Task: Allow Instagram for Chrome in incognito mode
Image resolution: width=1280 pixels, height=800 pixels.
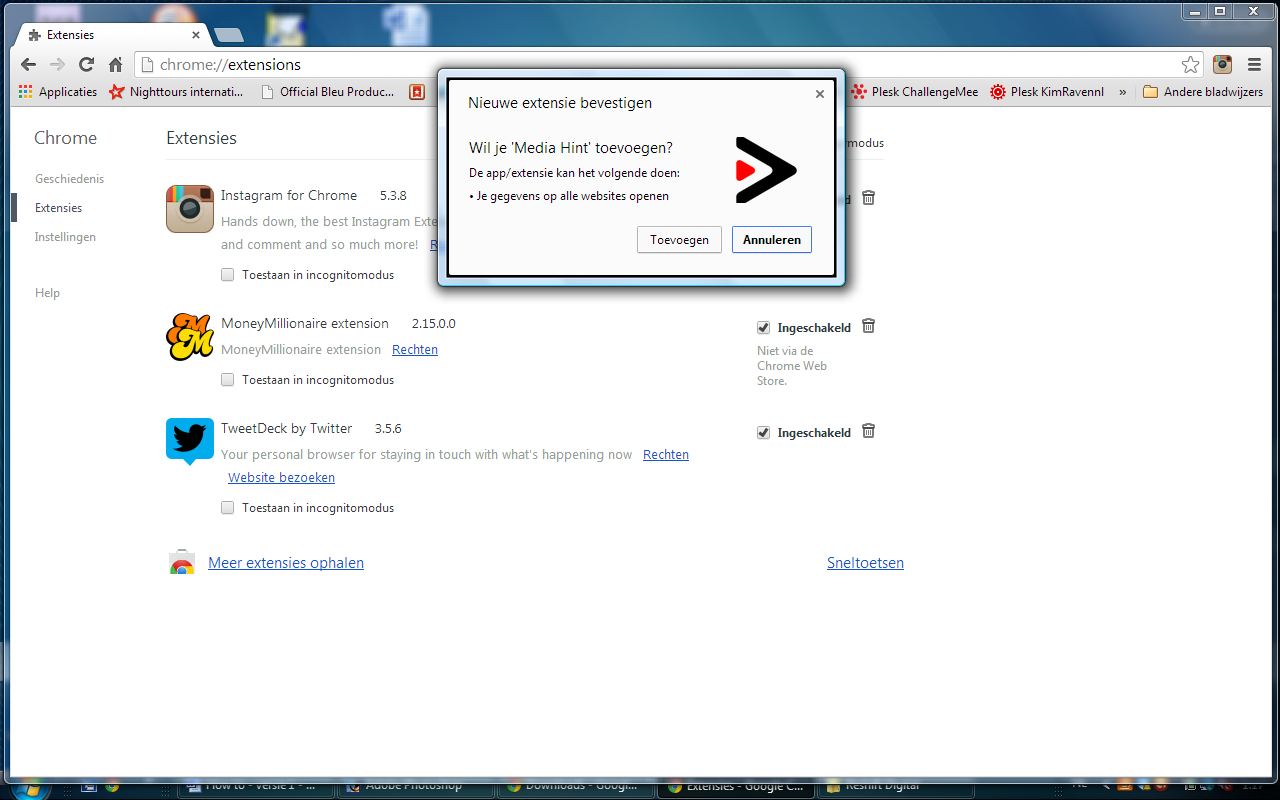Action: pos(228,275)
